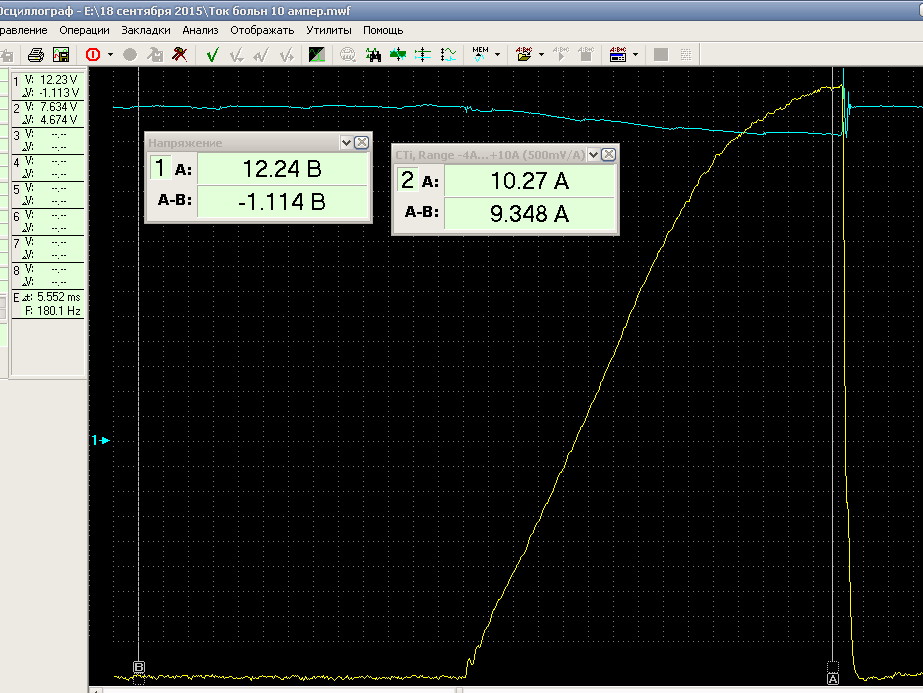Open dropdown arrow next to record button
923x693 pixels.
[x=110, y=54]
